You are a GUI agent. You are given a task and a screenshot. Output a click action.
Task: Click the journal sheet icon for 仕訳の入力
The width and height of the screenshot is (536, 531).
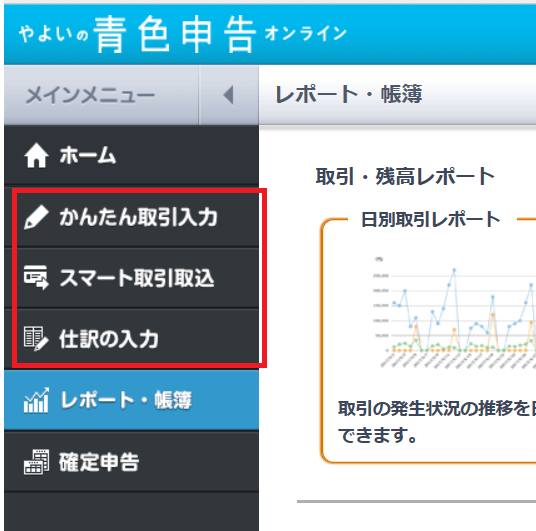click(x=36, y=338)
